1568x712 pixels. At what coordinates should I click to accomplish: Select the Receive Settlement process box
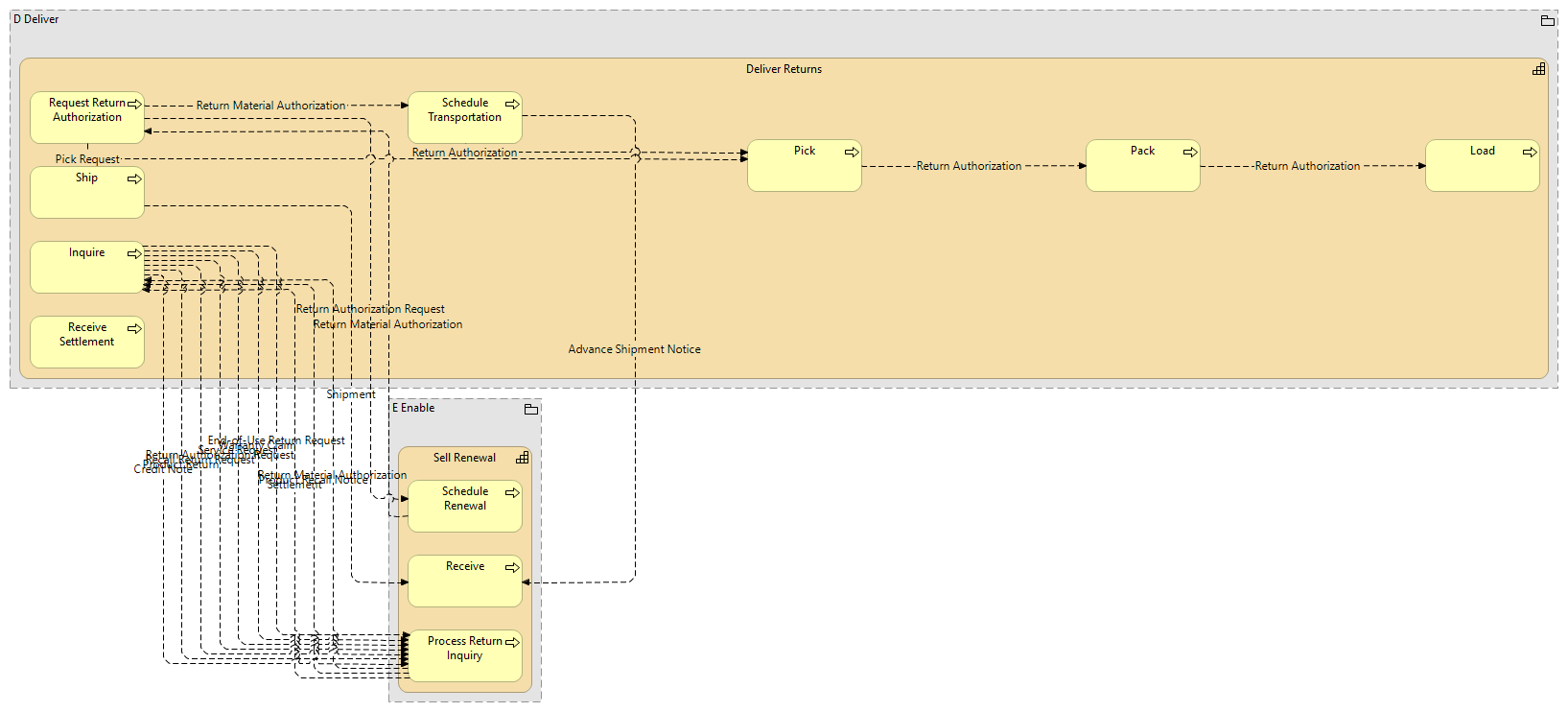point(87,347)
